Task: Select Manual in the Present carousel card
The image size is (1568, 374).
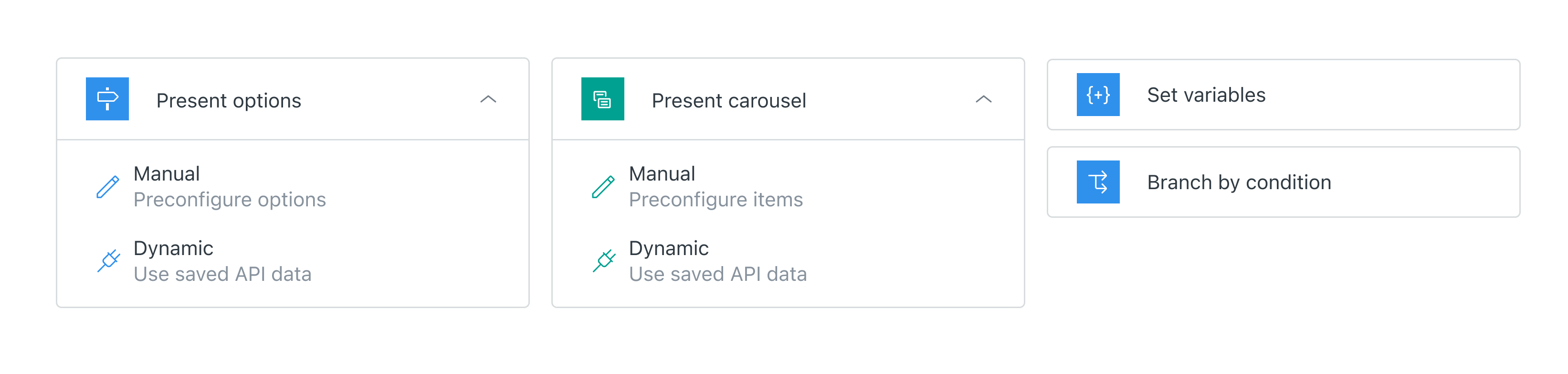Action: [662, 173]
